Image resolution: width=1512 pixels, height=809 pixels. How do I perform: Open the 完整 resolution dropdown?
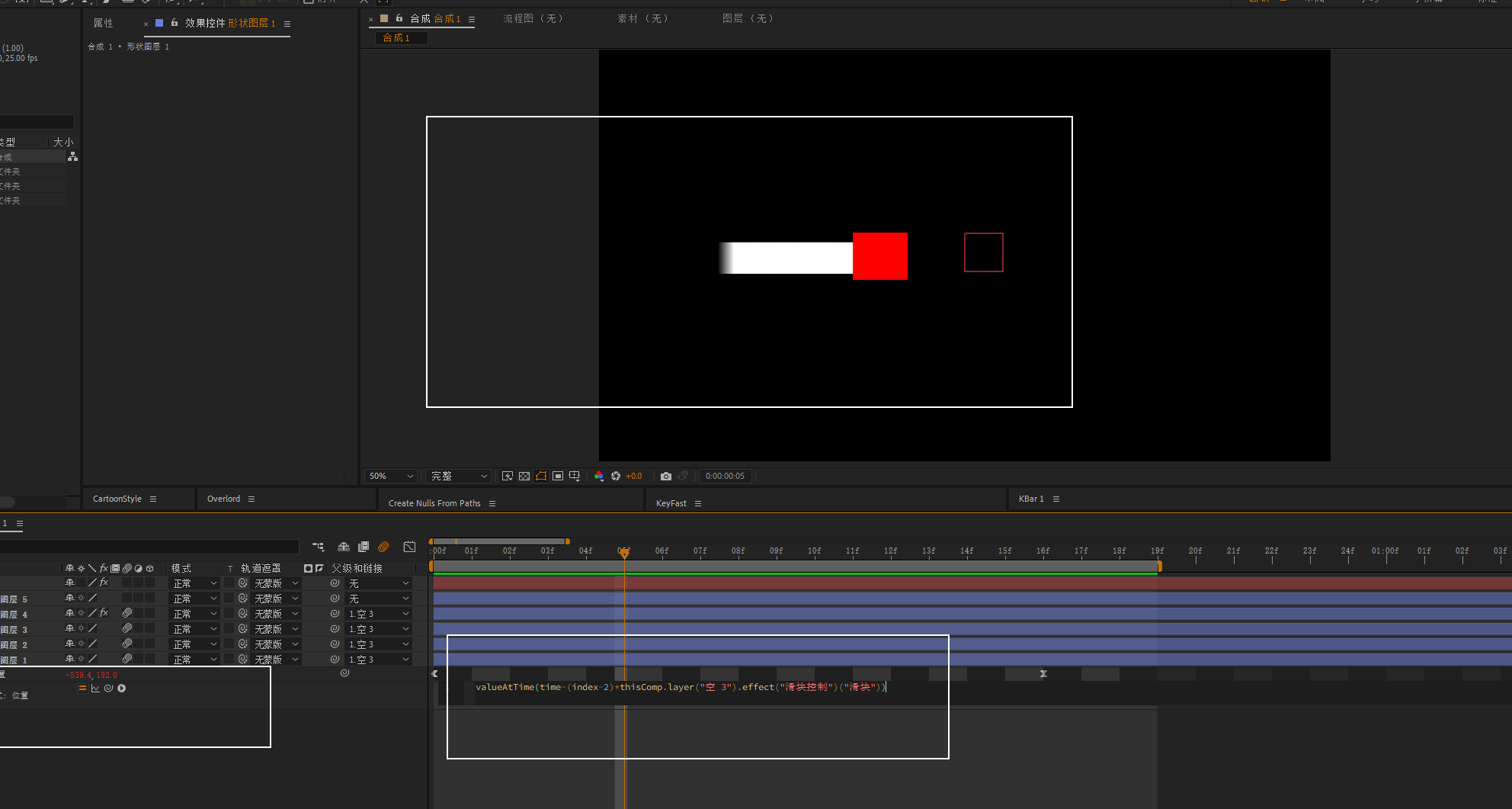click(458, 476)
